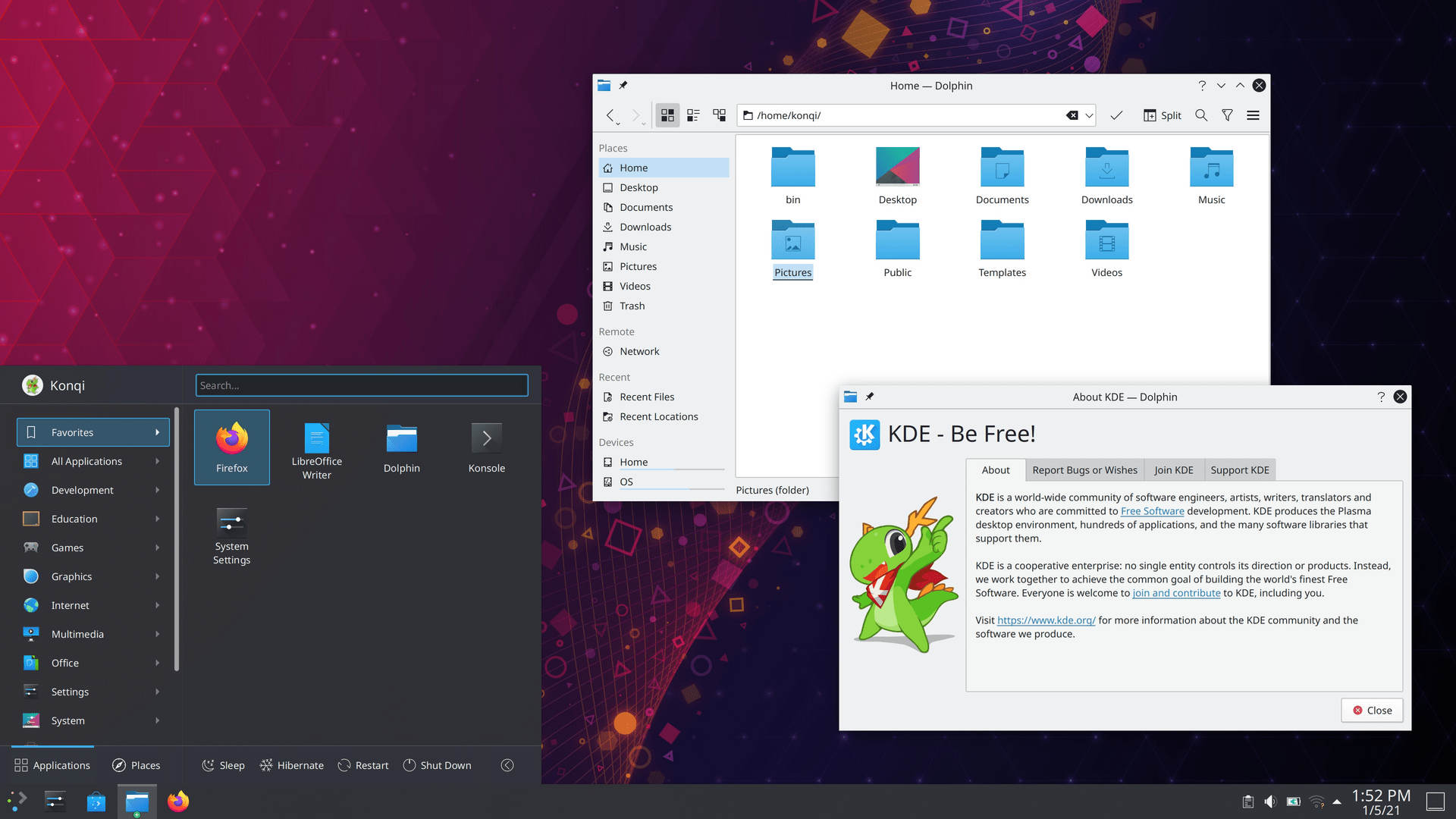Image resolution: width=1456 pixels, height=819 pixels.
Task: Click the Dolphin help question mark icon
Action: (x=1202, y=86)
